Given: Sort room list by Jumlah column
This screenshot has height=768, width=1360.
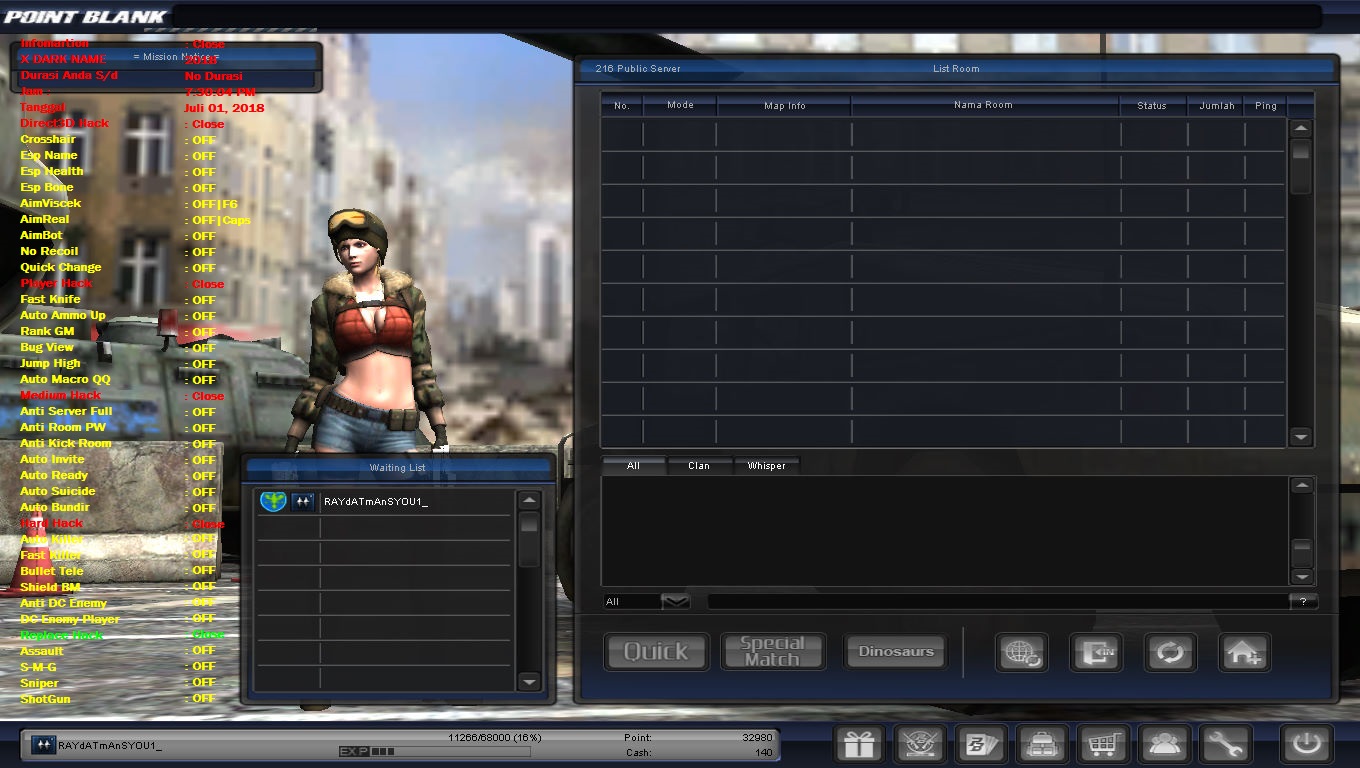Looking at the screenshot, I should click(1216, 105).
